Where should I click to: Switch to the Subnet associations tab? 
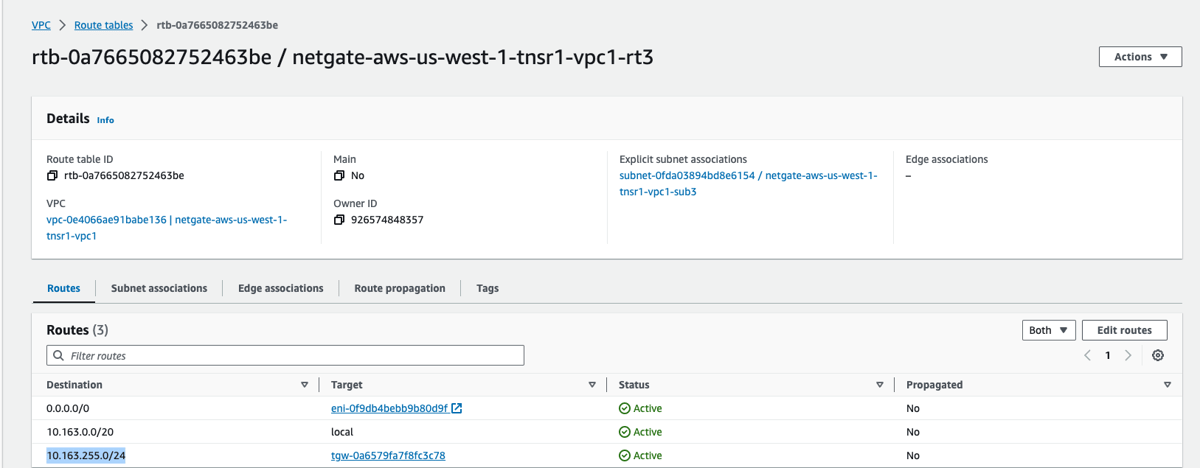pyautogui.click(x=159, y=288)
